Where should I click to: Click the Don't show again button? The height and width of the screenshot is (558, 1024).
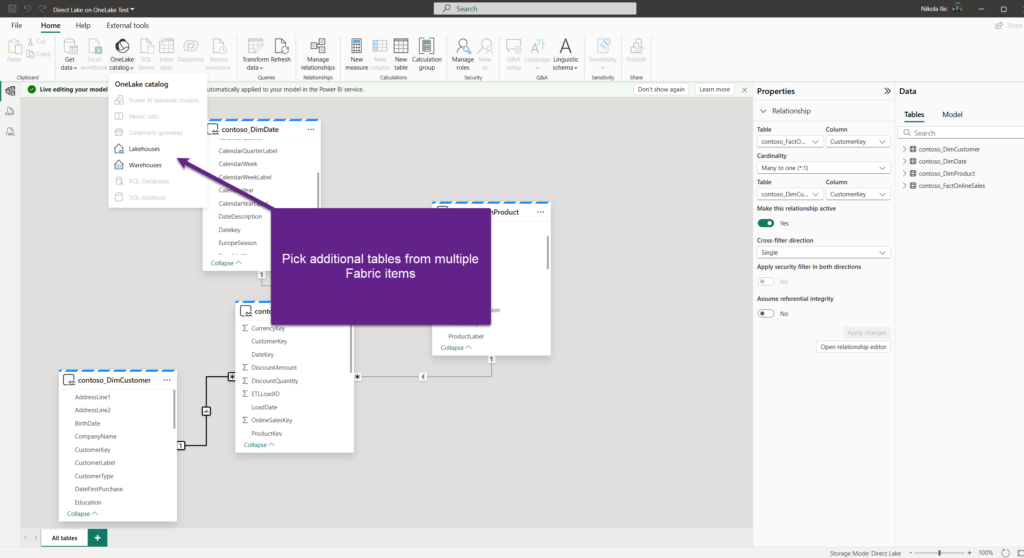661,90
